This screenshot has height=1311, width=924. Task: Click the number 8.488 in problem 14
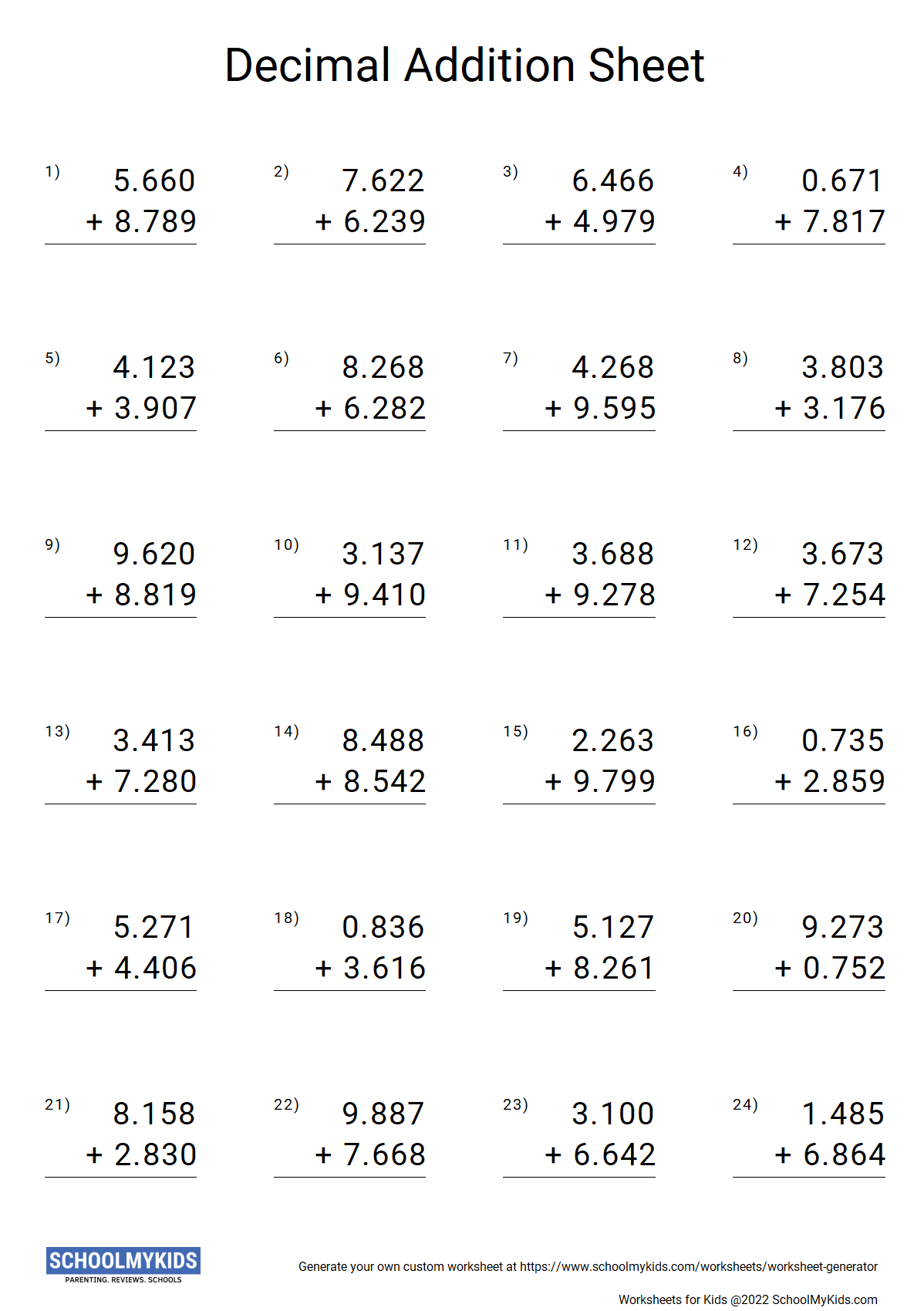(x=383, y=741)
